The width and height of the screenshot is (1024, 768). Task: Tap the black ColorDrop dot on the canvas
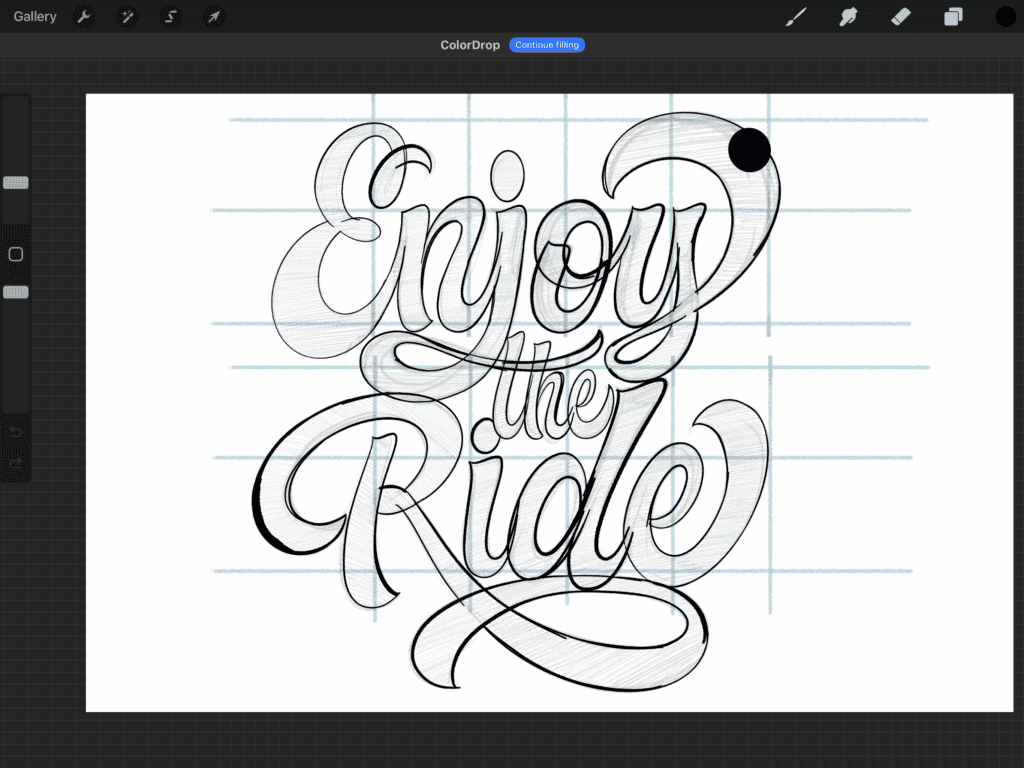coord(748,148)
